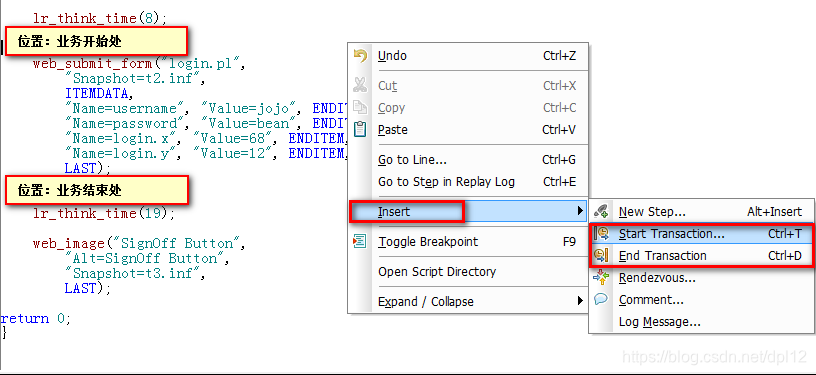Screen dimensions: 816x375
Task: Click the lr_think_time(8) code line
Action: click(x=100, y=18)
